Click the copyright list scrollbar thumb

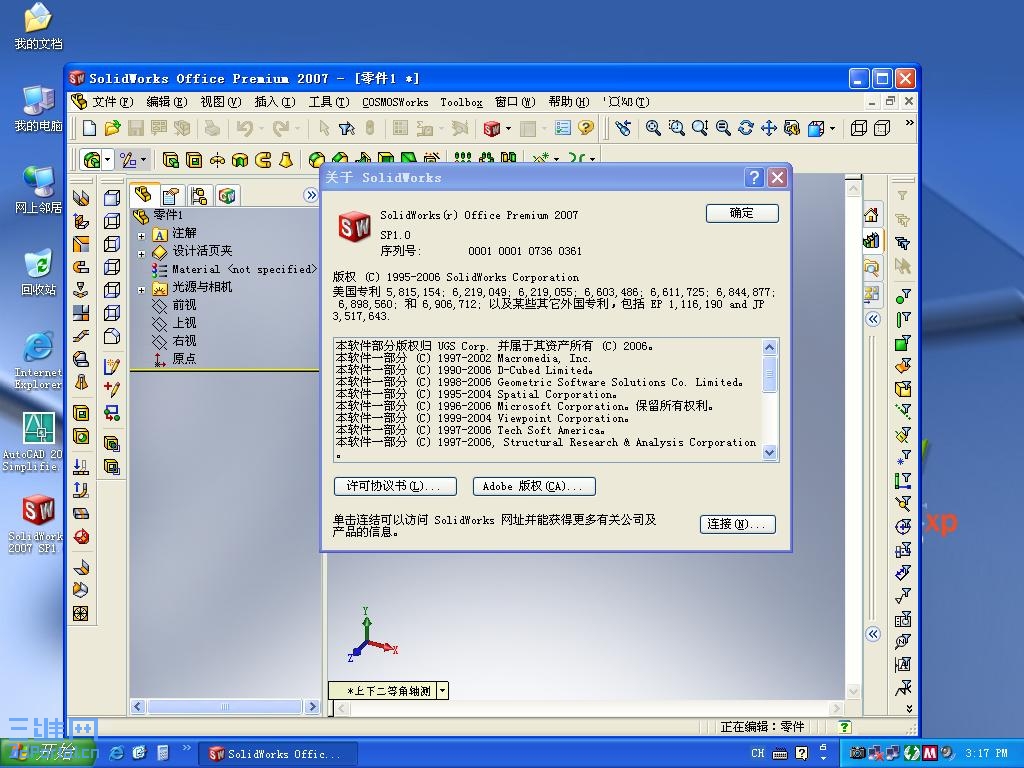[769, 374]
